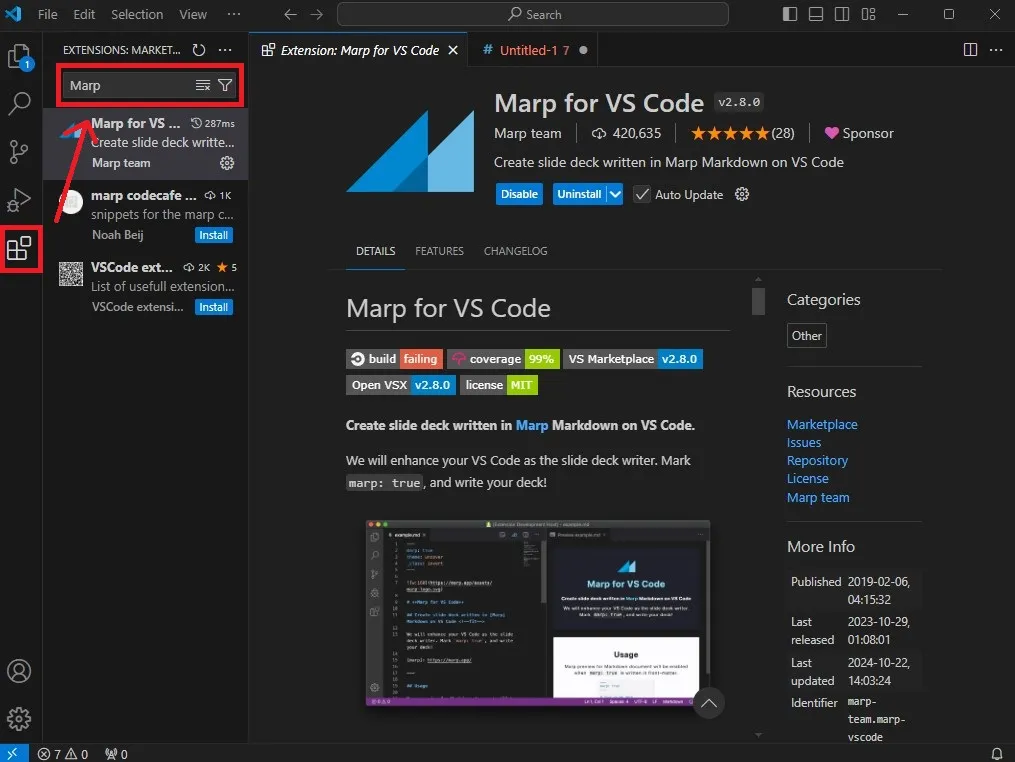This screenshot has width=1015, height=762.
Task: Click the five-star rating
Action: pyautogui.click(x=742, y=133)
